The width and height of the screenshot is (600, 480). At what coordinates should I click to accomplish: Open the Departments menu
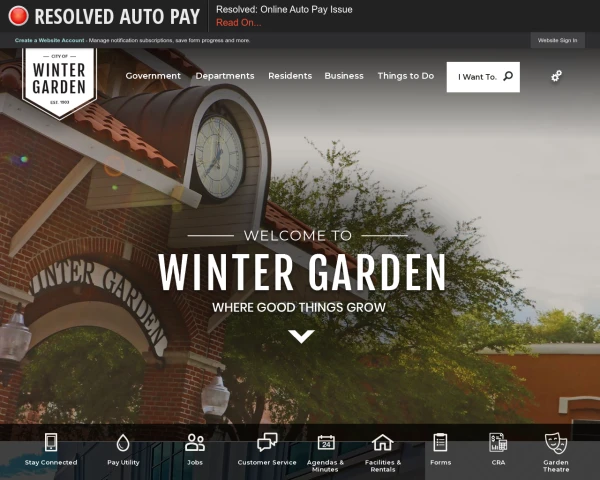pos(225,76)
